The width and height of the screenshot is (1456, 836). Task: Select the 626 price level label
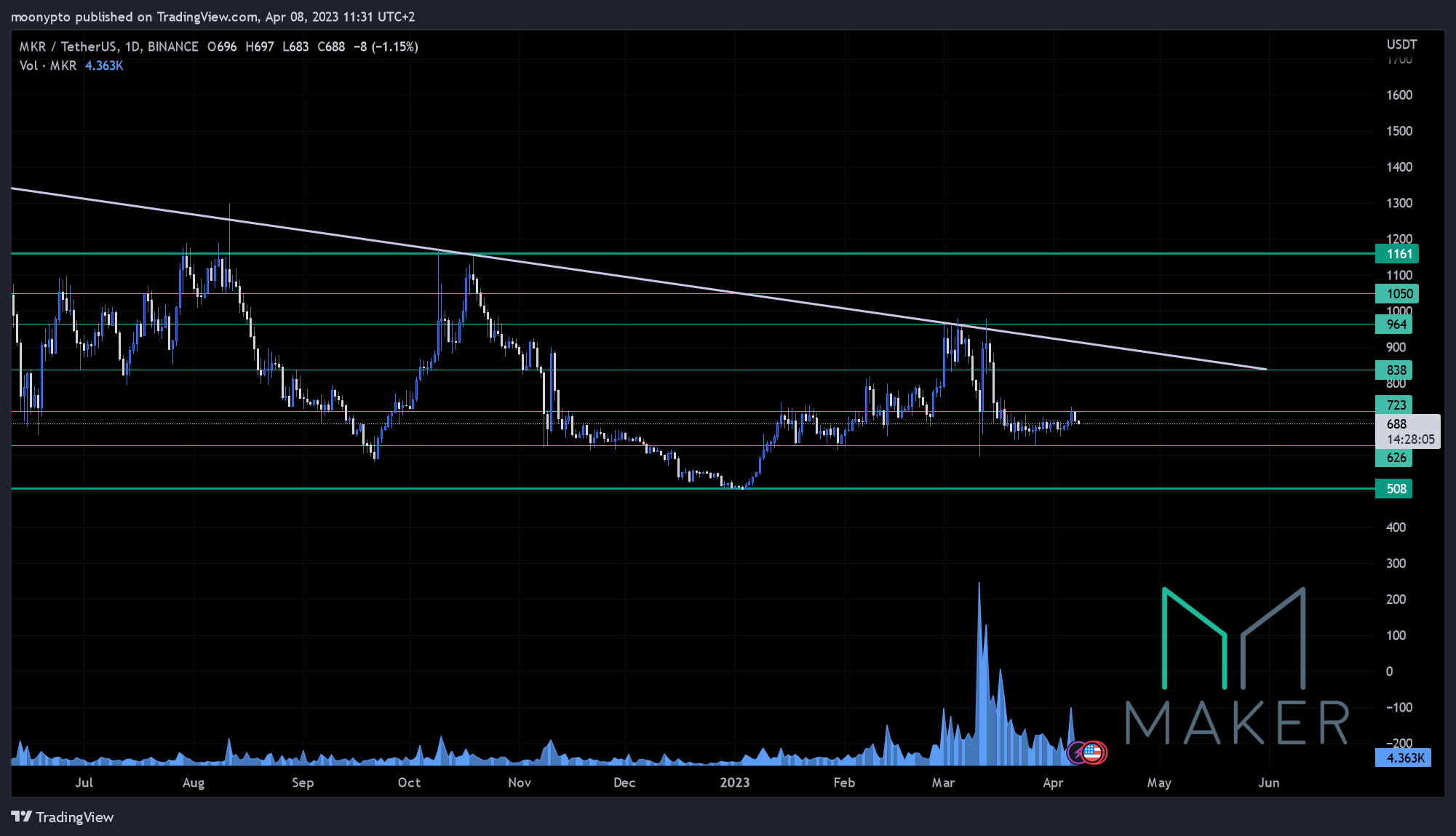point(1394,458)
